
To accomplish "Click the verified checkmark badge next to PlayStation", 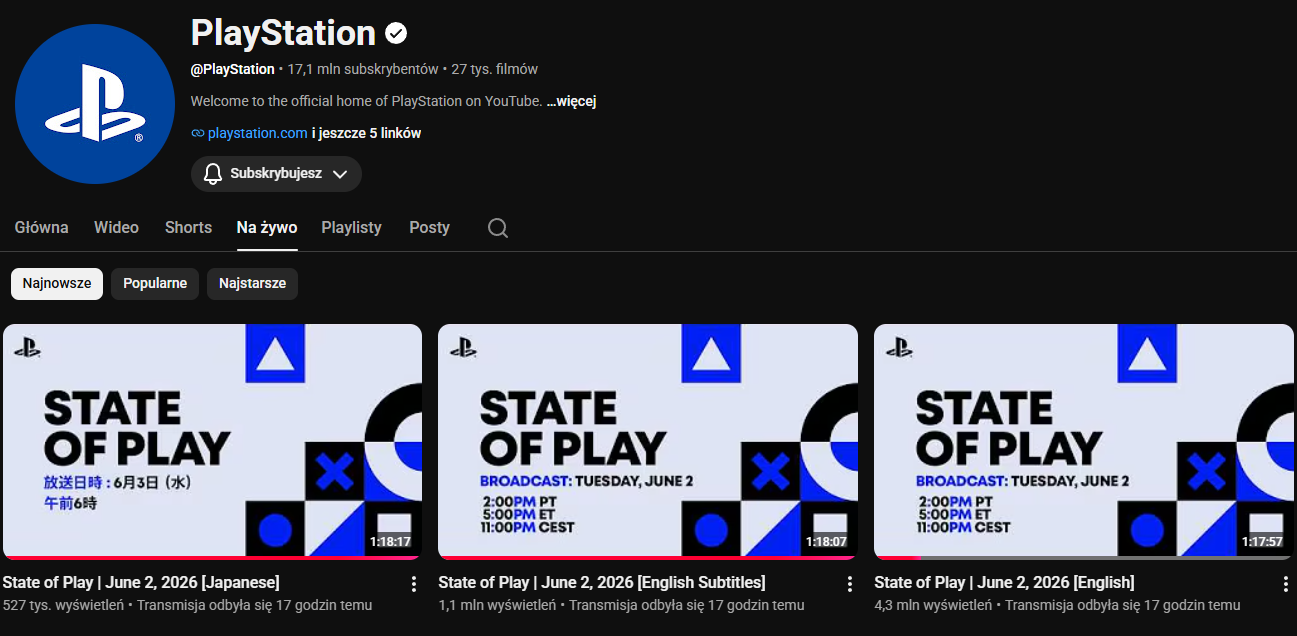I will 396,34.
